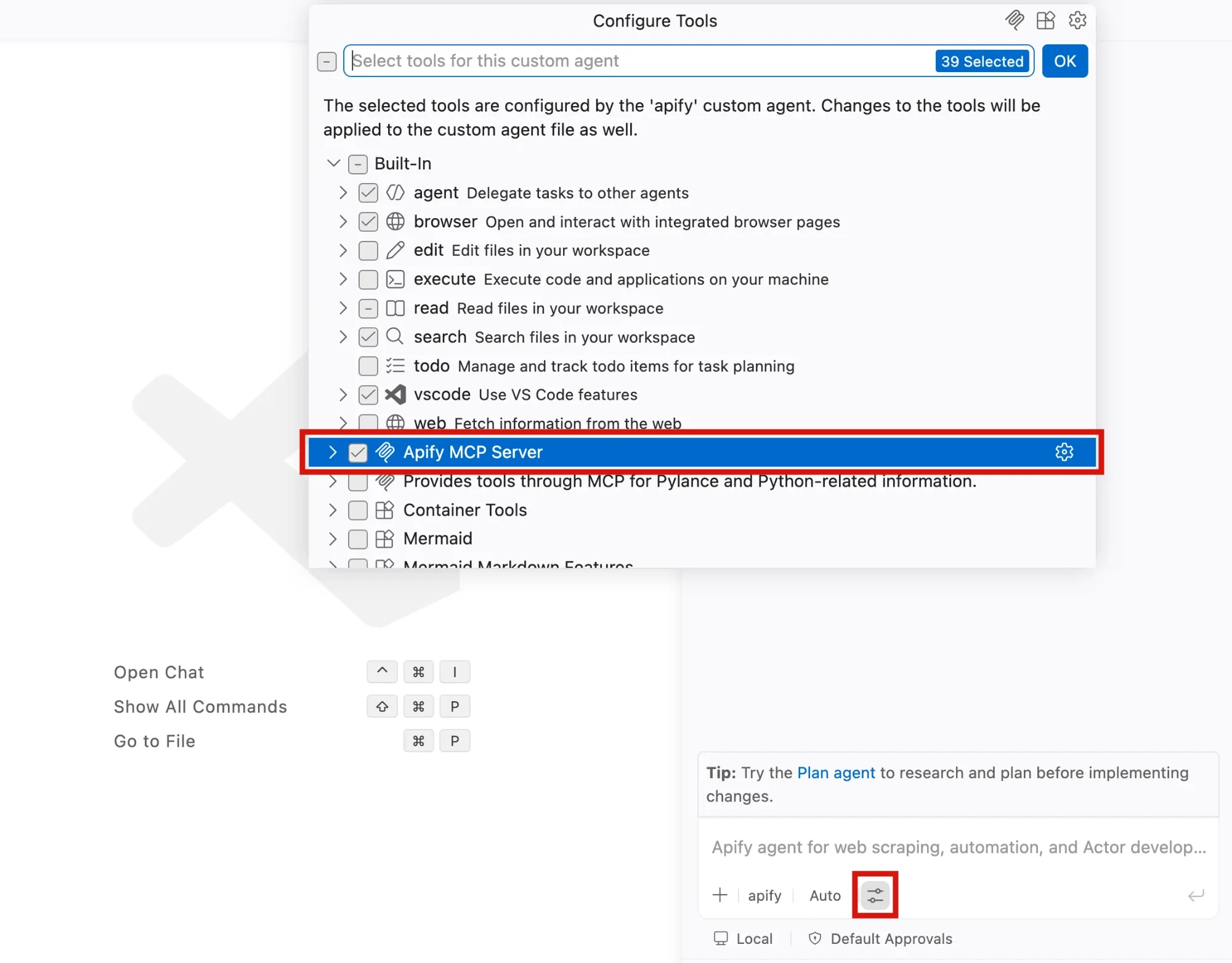Collapse the Built-In group
Viewport: 1232px width, 963px height.
point(333,163)
